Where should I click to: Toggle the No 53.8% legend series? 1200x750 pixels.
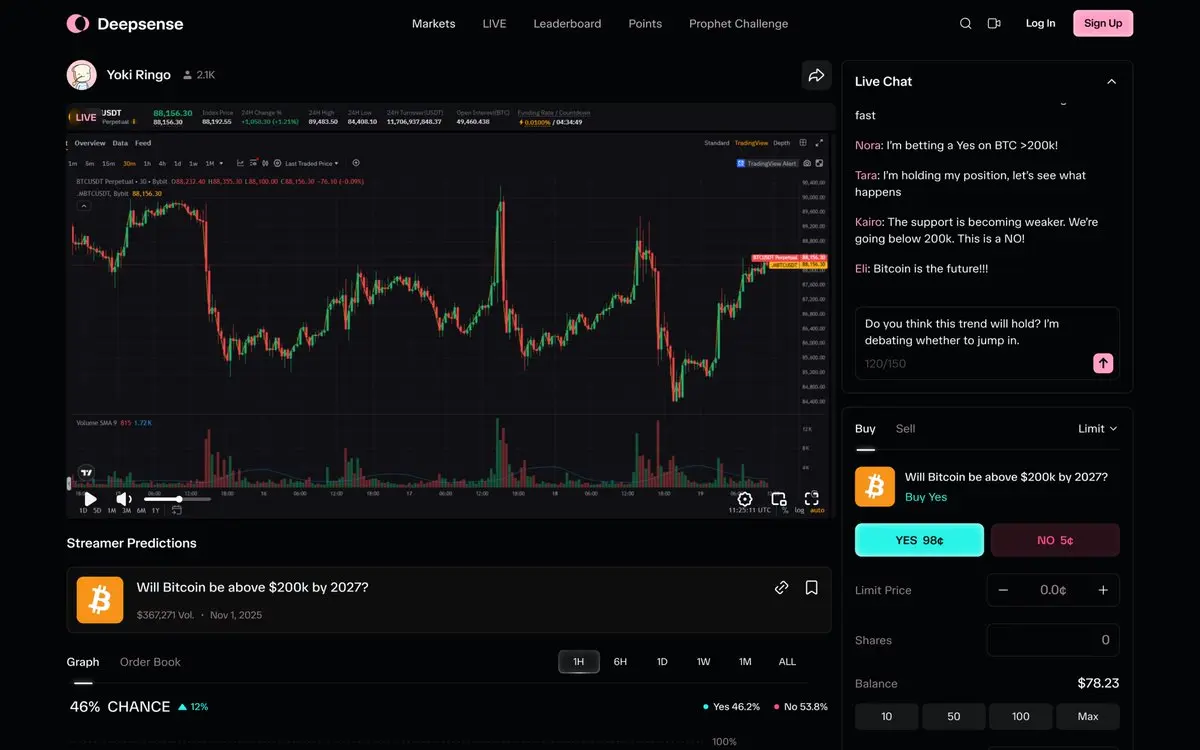pyautogui.click(x=800, y=707)
